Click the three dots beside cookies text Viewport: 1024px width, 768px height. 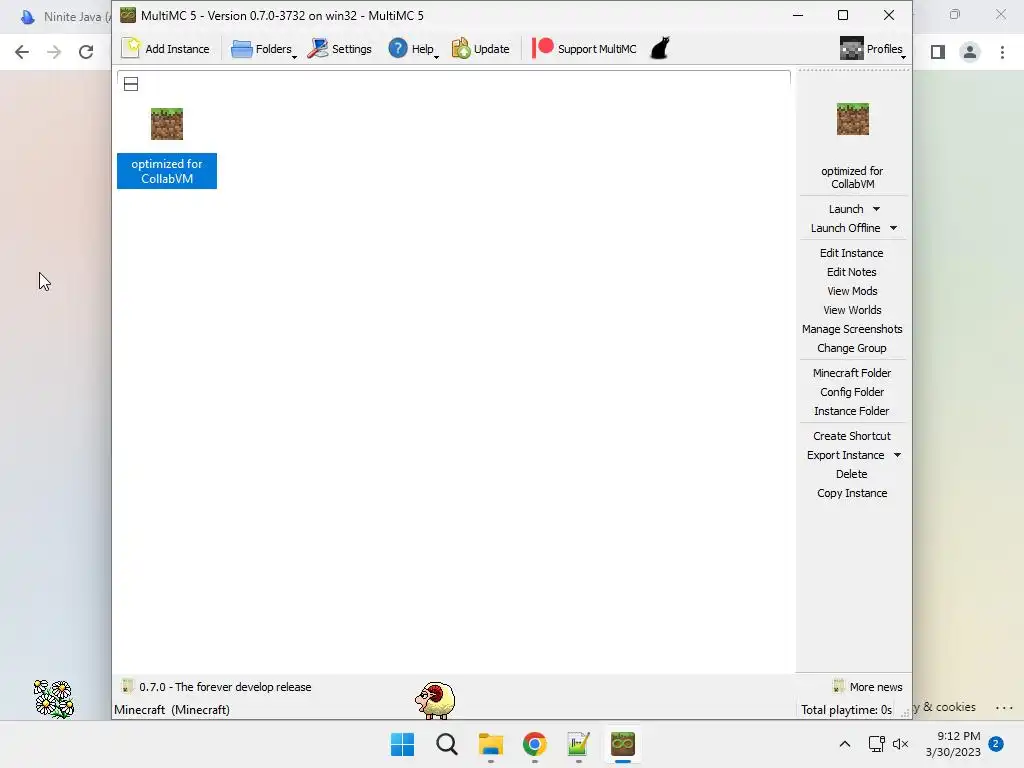click(1004, 707)
